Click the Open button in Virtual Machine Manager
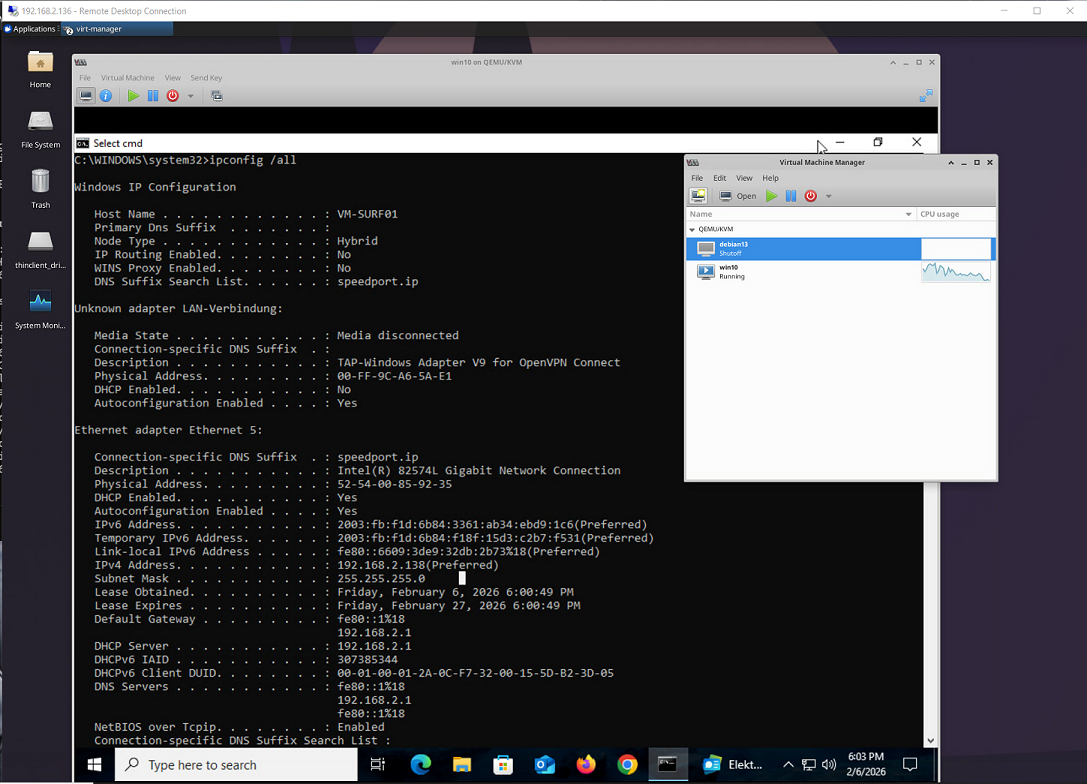Image resolution: width=1087 pixels, height=784 pixels. click(x=738, y=196)
